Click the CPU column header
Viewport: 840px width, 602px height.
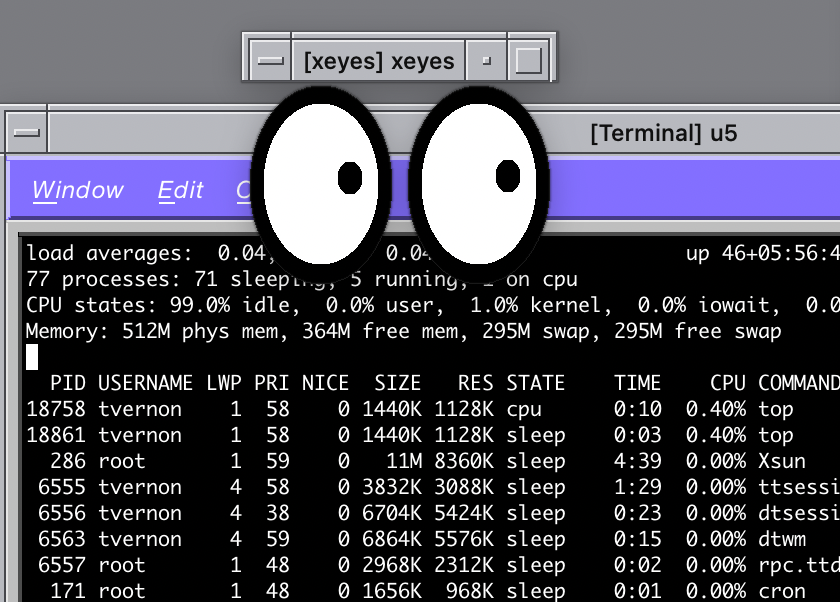(728, 383)
